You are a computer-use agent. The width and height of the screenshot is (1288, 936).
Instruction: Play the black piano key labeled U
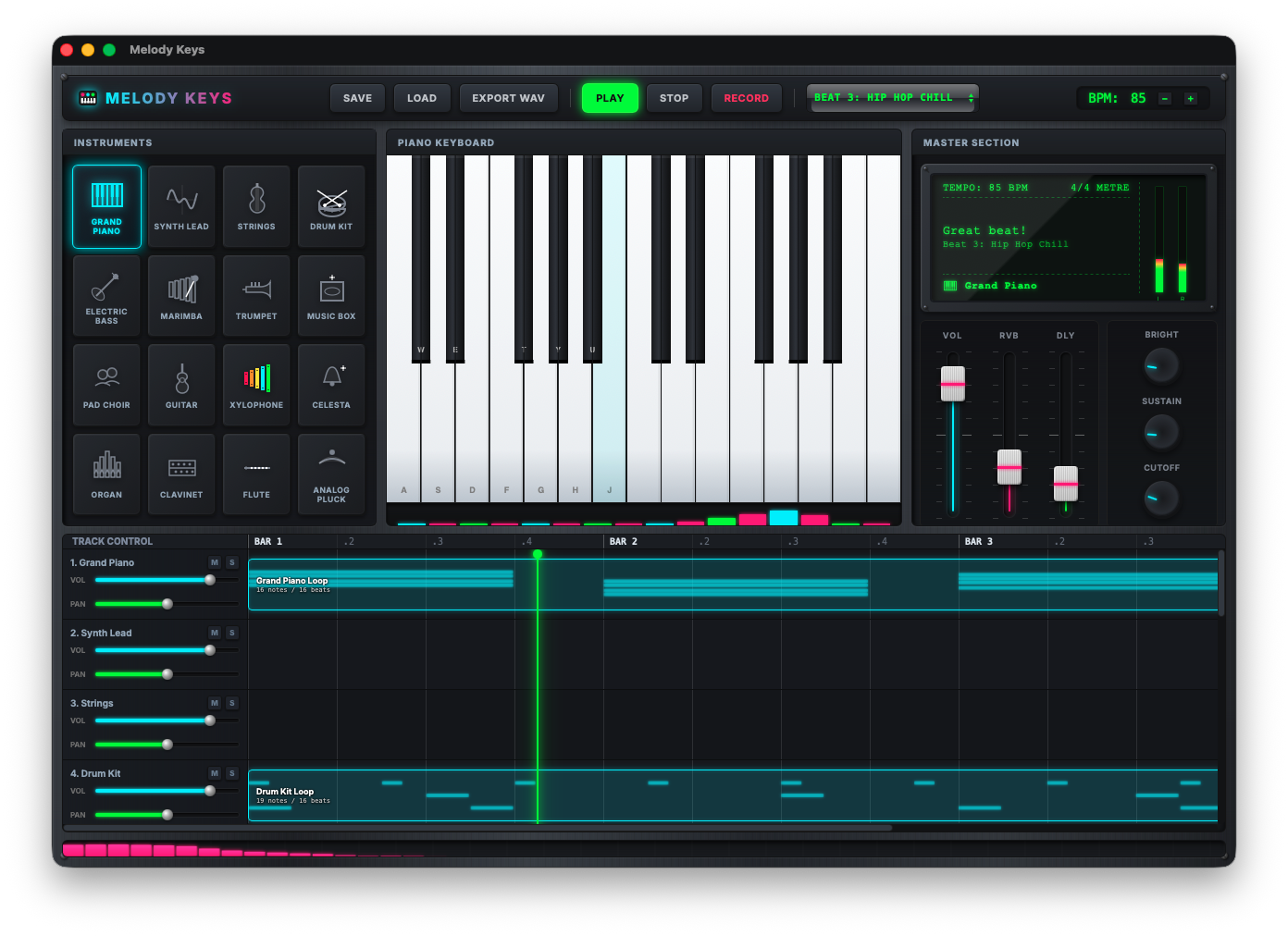tap(592, 259)
